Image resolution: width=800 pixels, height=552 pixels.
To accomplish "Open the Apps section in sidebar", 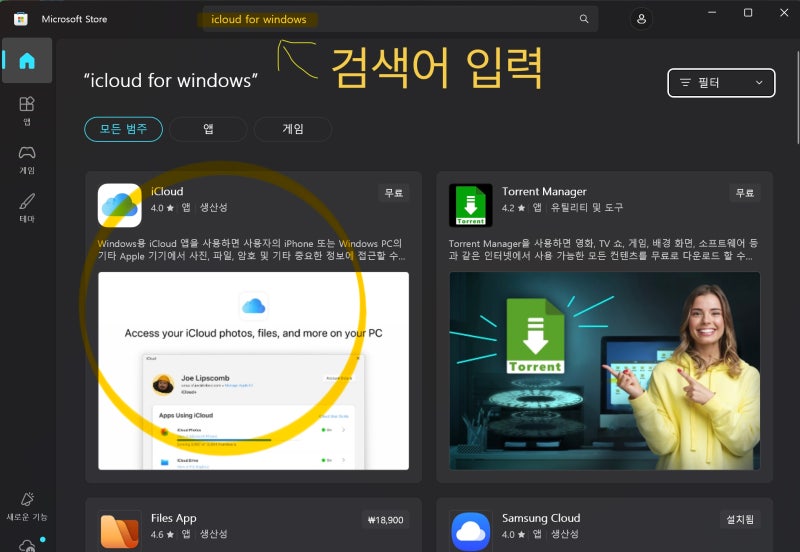I will coord(27,110).
